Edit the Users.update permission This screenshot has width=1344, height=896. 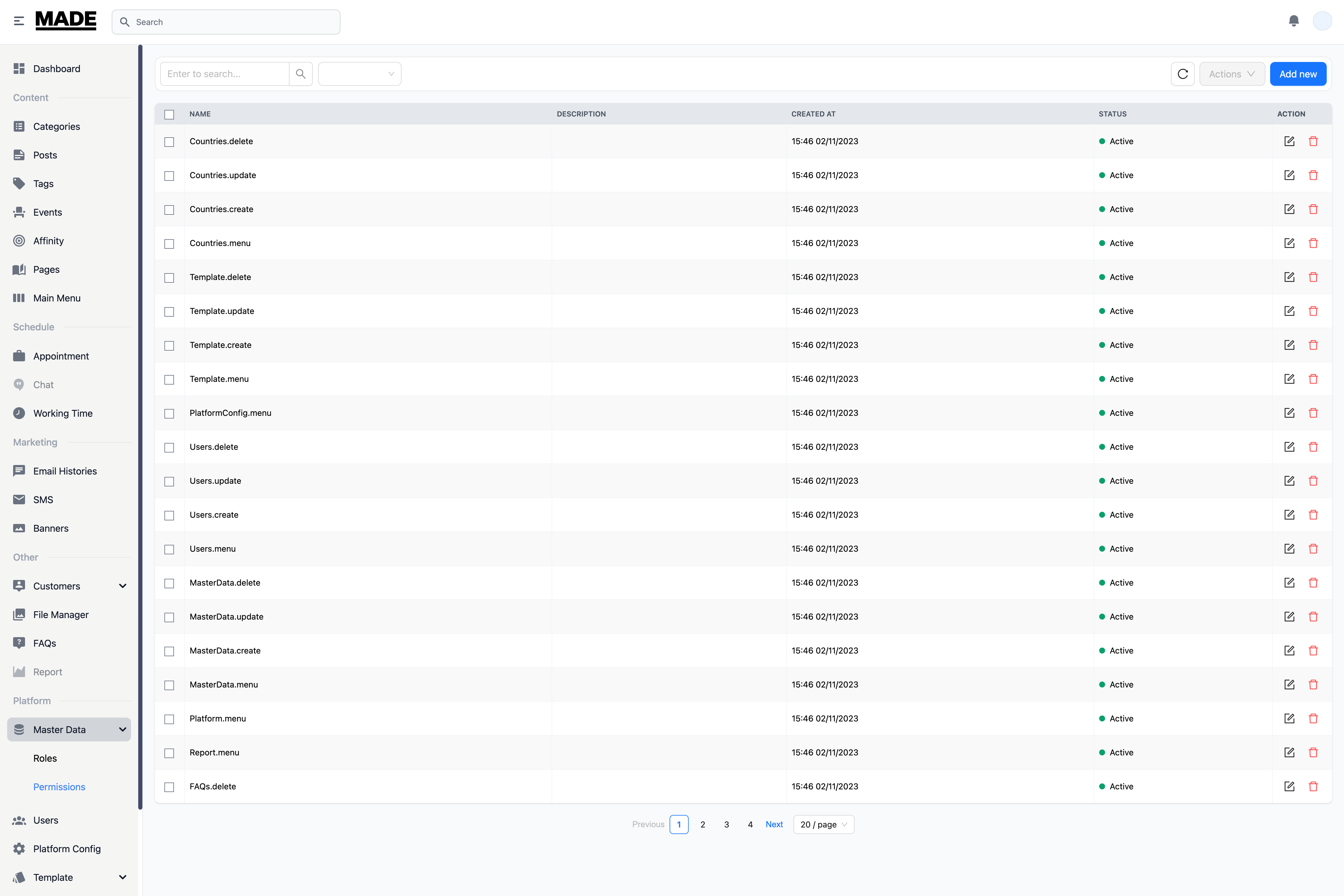[1289, 480]
